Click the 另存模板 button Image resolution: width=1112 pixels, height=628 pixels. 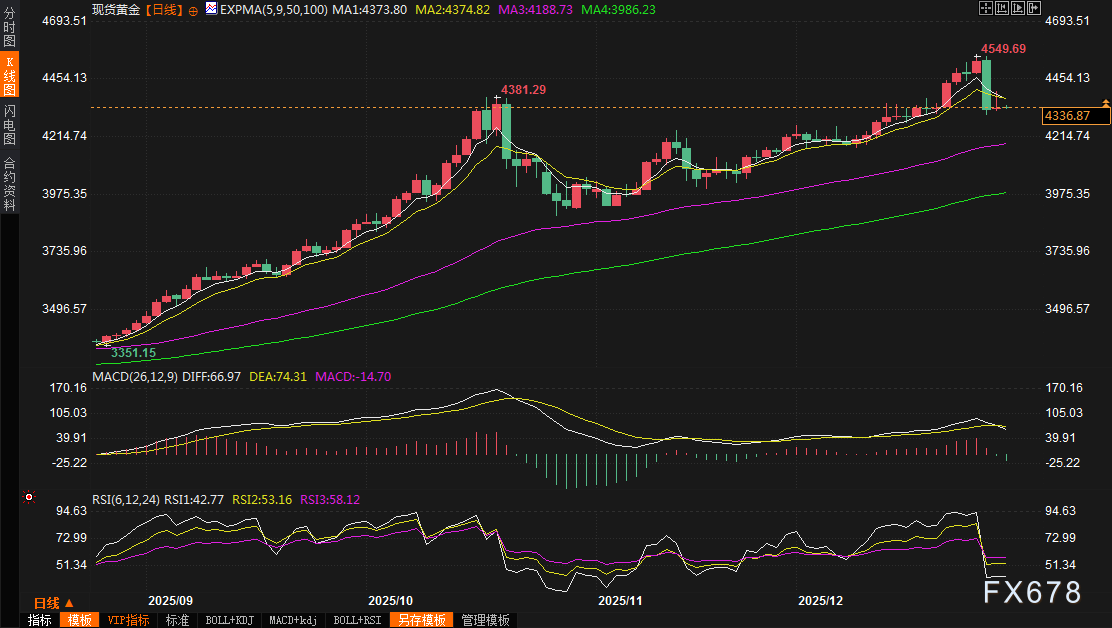coord(421,620)
